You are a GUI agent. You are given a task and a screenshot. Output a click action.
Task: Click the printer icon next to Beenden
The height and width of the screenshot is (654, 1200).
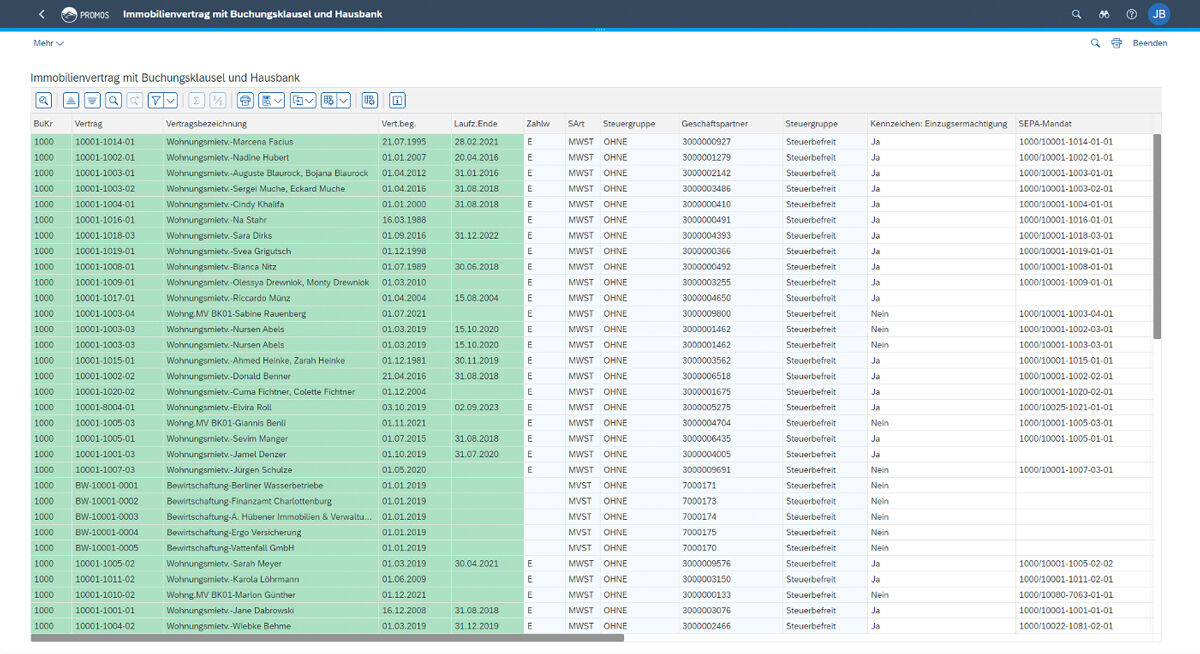[1116, 43]
